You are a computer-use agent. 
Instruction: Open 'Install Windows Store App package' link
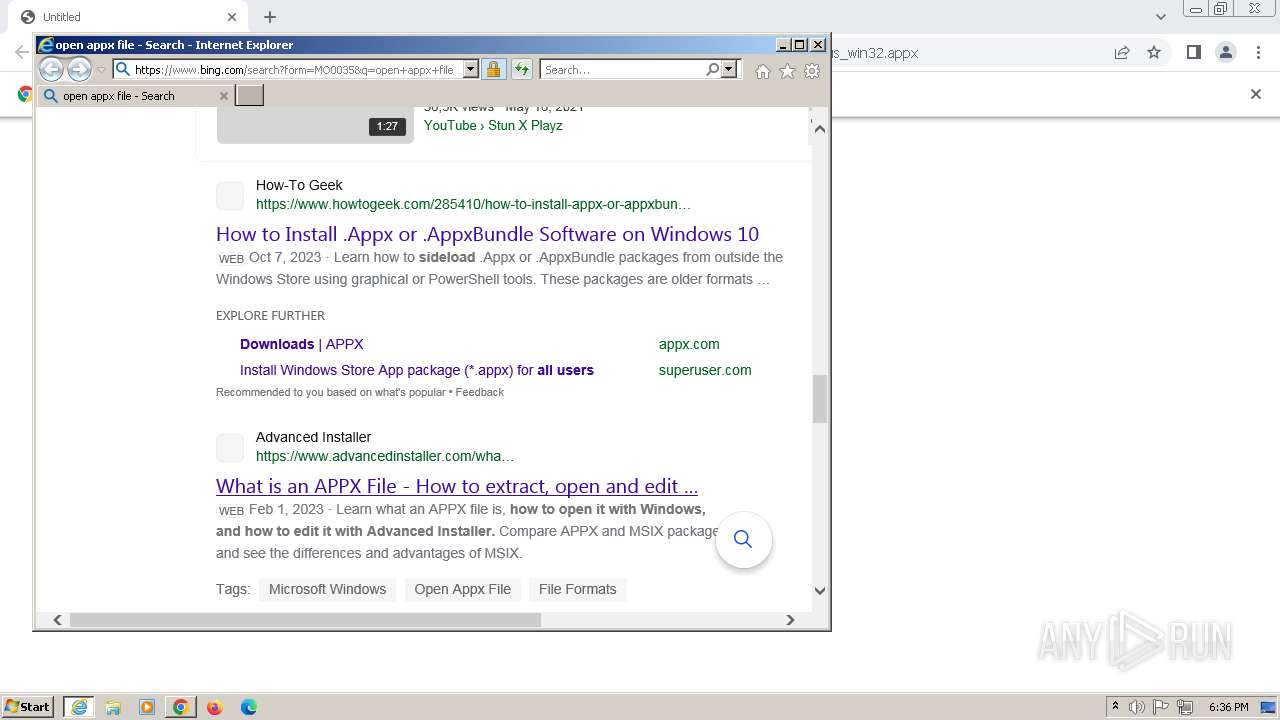pyautogui.click(x=417, y=370)
